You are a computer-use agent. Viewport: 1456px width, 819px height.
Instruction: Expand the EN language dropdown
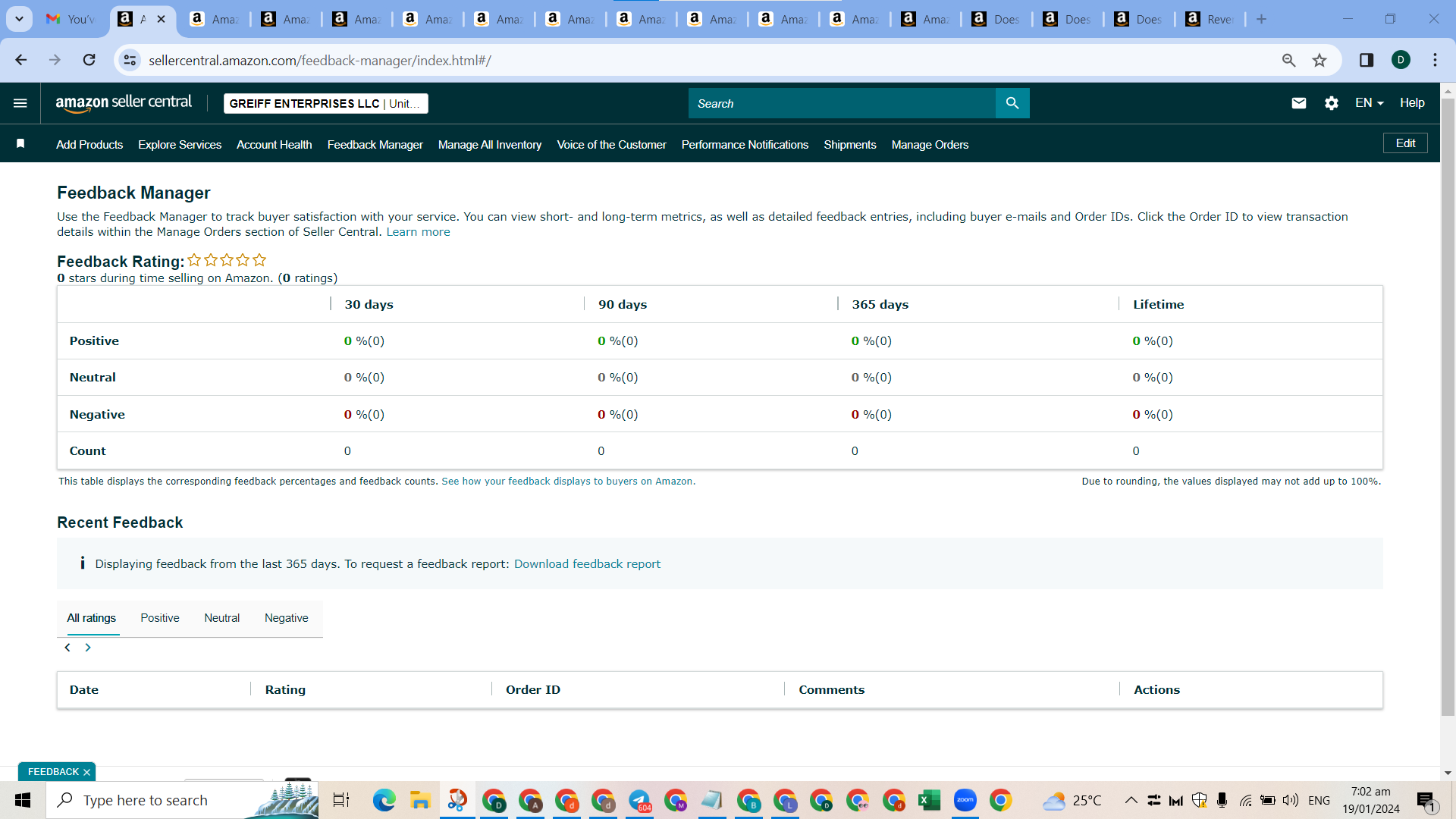click(1369, 103)
